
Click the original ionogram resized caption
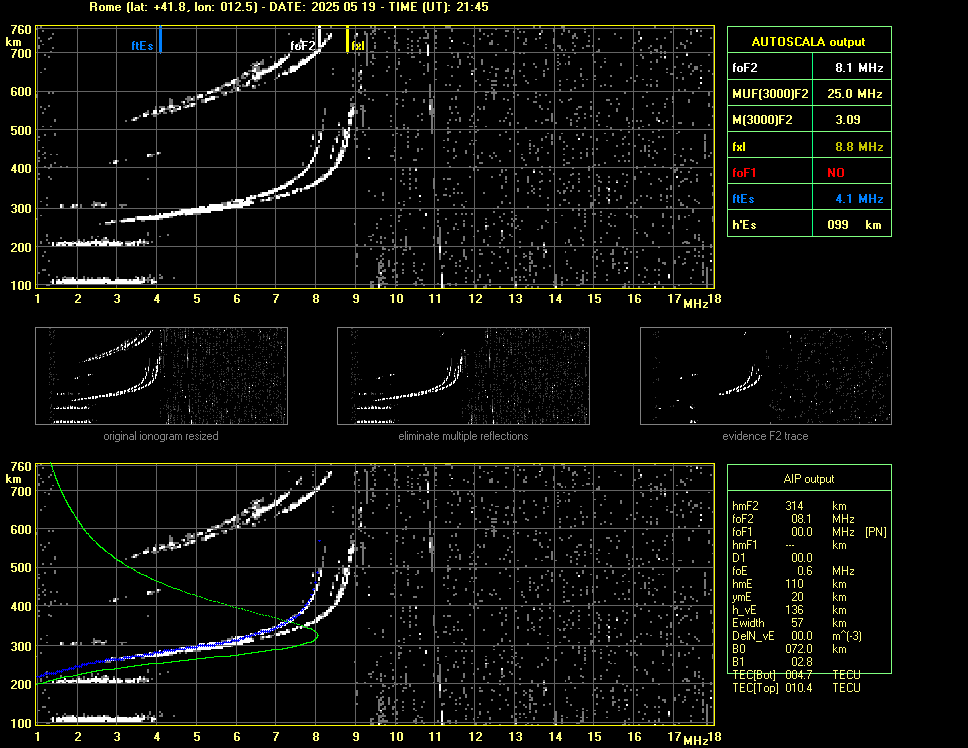[161, 436]
